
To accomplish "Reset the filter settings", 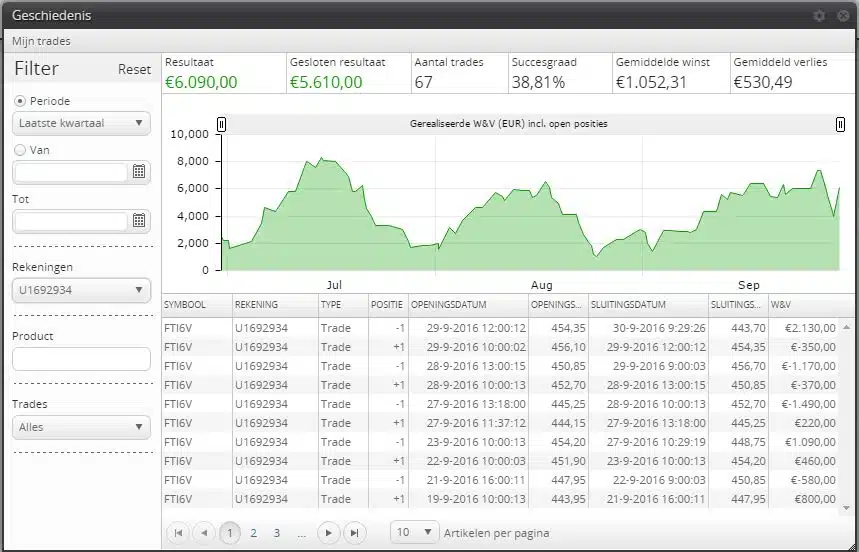I will (134, 69).
